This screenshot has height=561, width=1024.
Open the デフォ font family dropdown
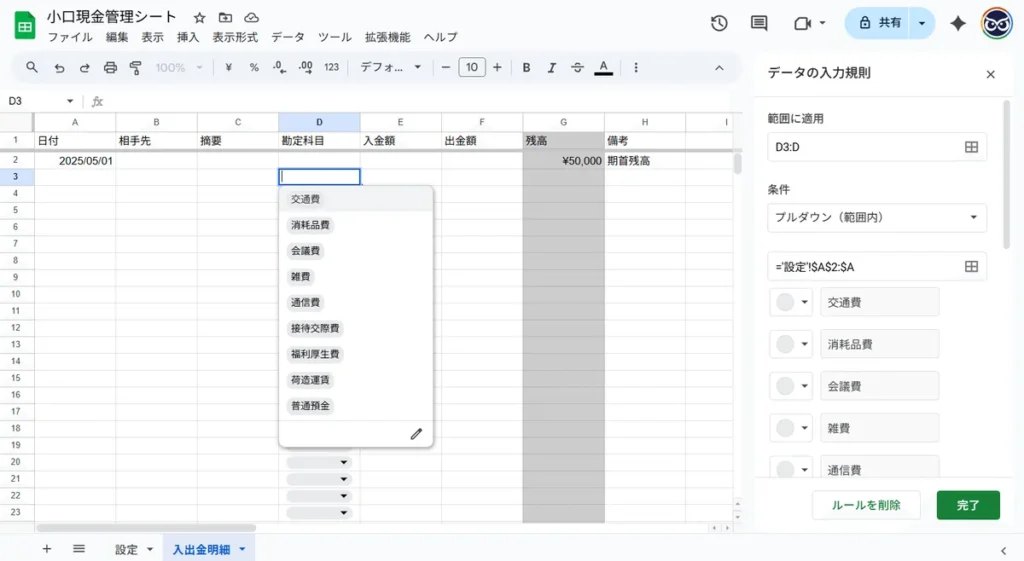(x=391, y=67)
